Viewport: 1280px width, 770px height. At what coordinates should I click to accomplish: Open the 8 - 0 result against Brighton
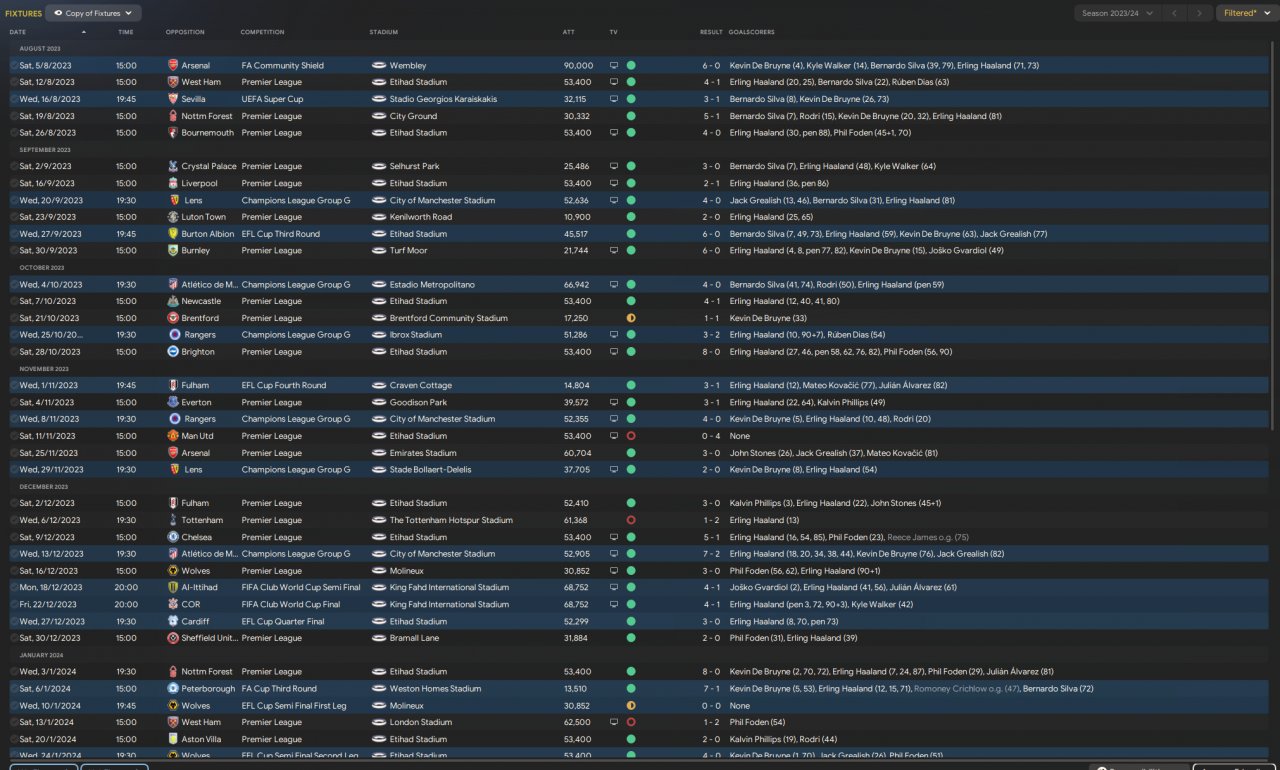coord(711,352)
